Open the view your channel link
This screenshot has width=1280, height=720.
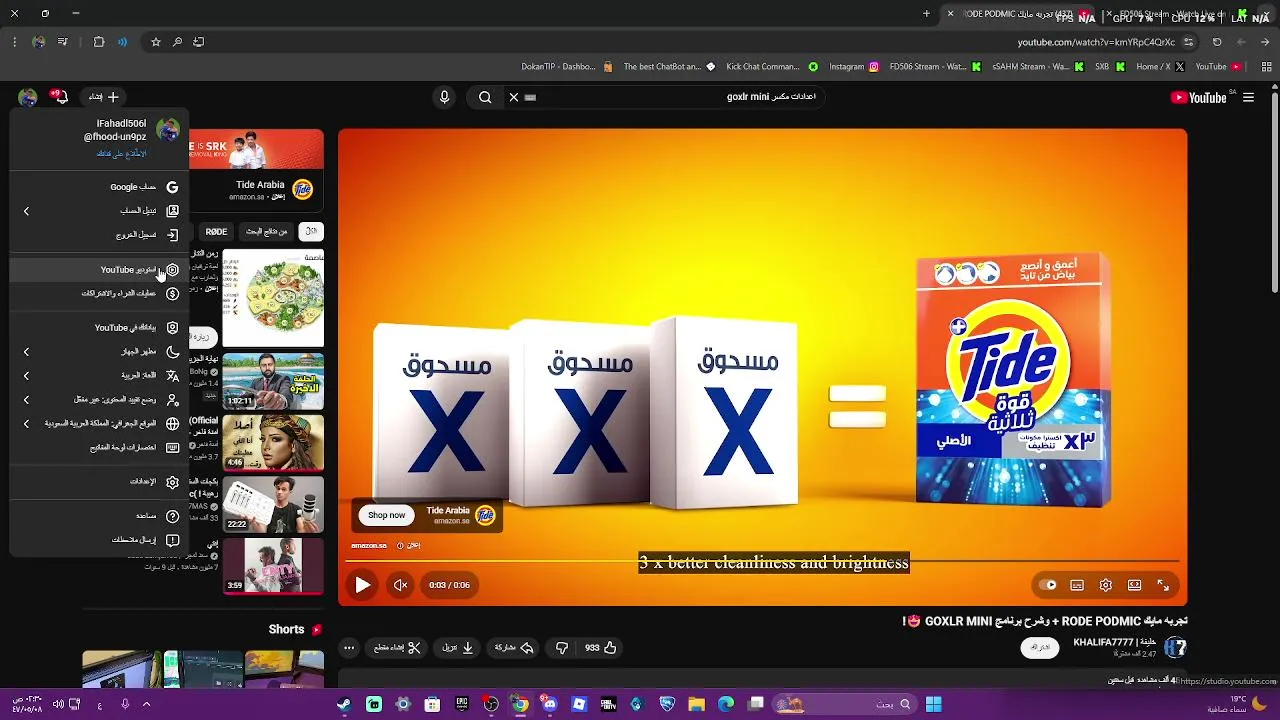121,153
